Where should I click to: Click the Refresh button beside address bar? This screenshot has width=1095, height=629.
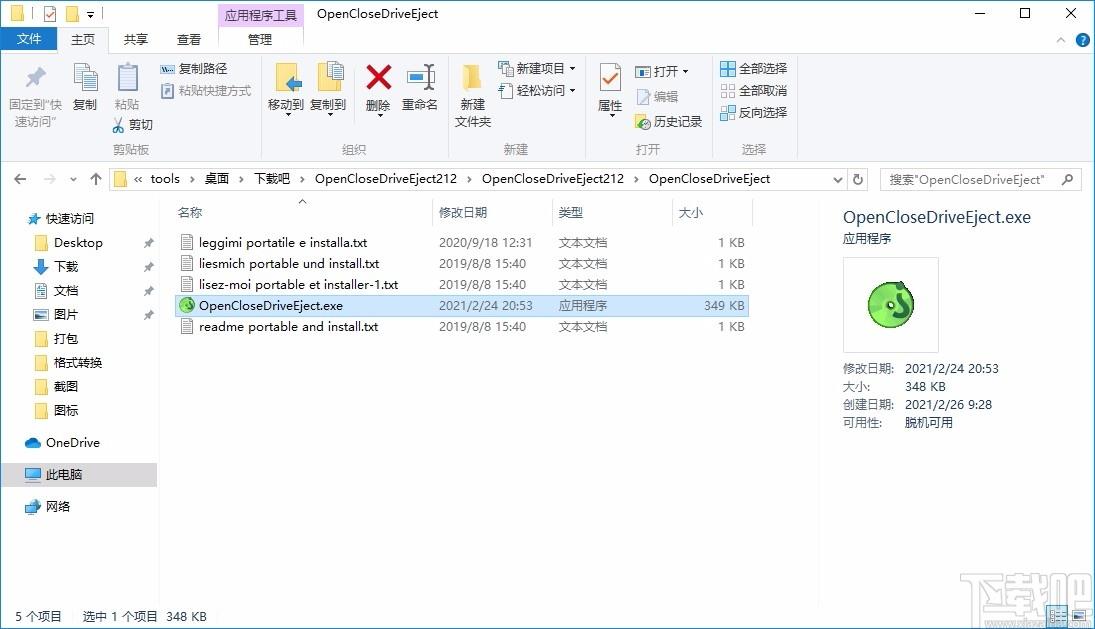[858, 179]
